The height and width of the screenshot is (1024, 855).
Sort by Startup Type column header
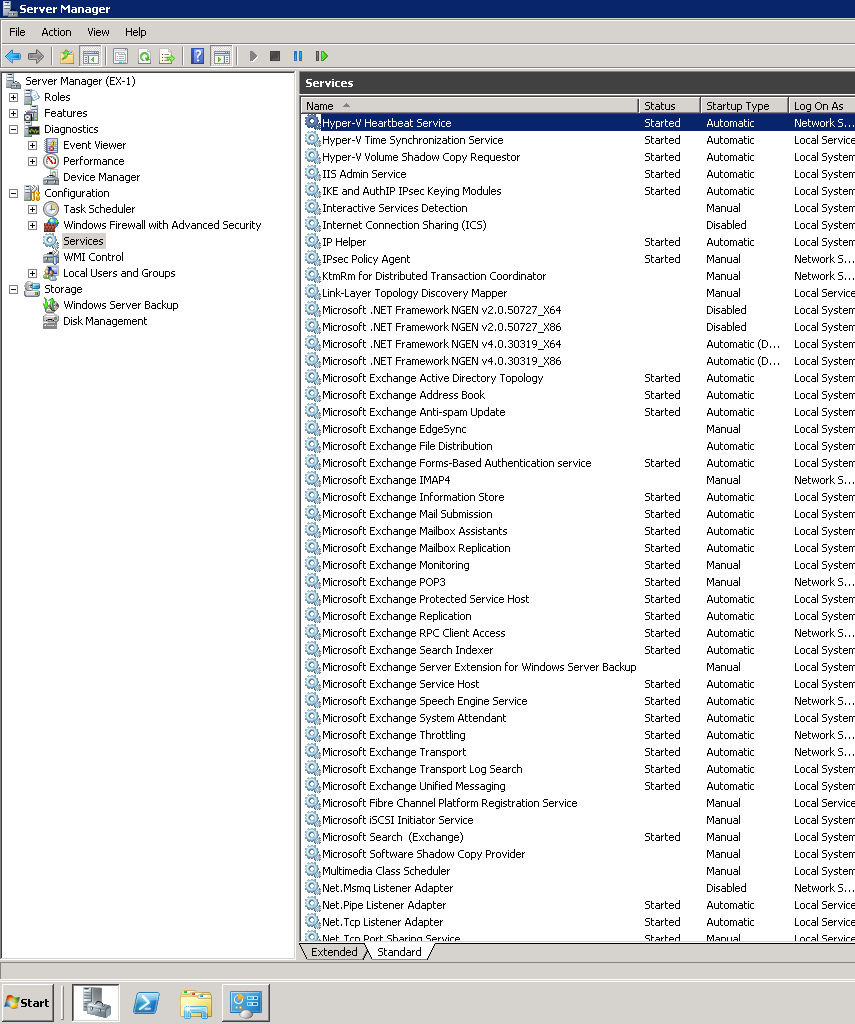click(x=744, y=106)
